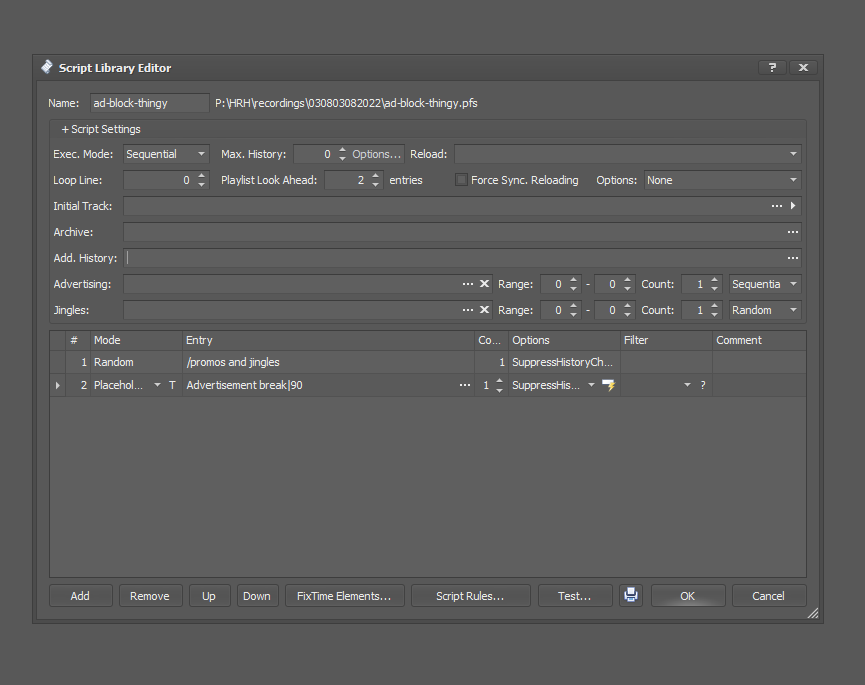Click the Max. History Options link
Screen dimensions: 865x685
pyautogui.click(x=376, y=154)
